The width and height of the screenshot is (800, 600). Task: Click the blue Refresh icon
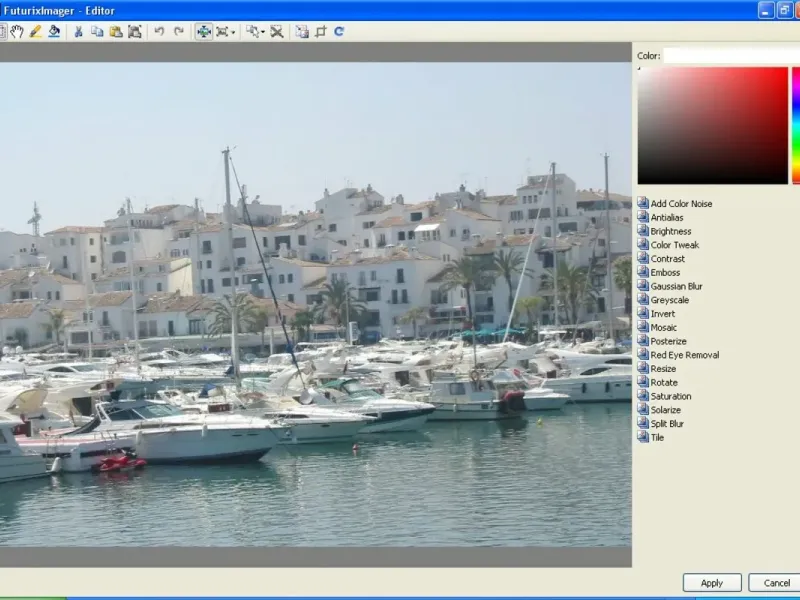point(339,32)
